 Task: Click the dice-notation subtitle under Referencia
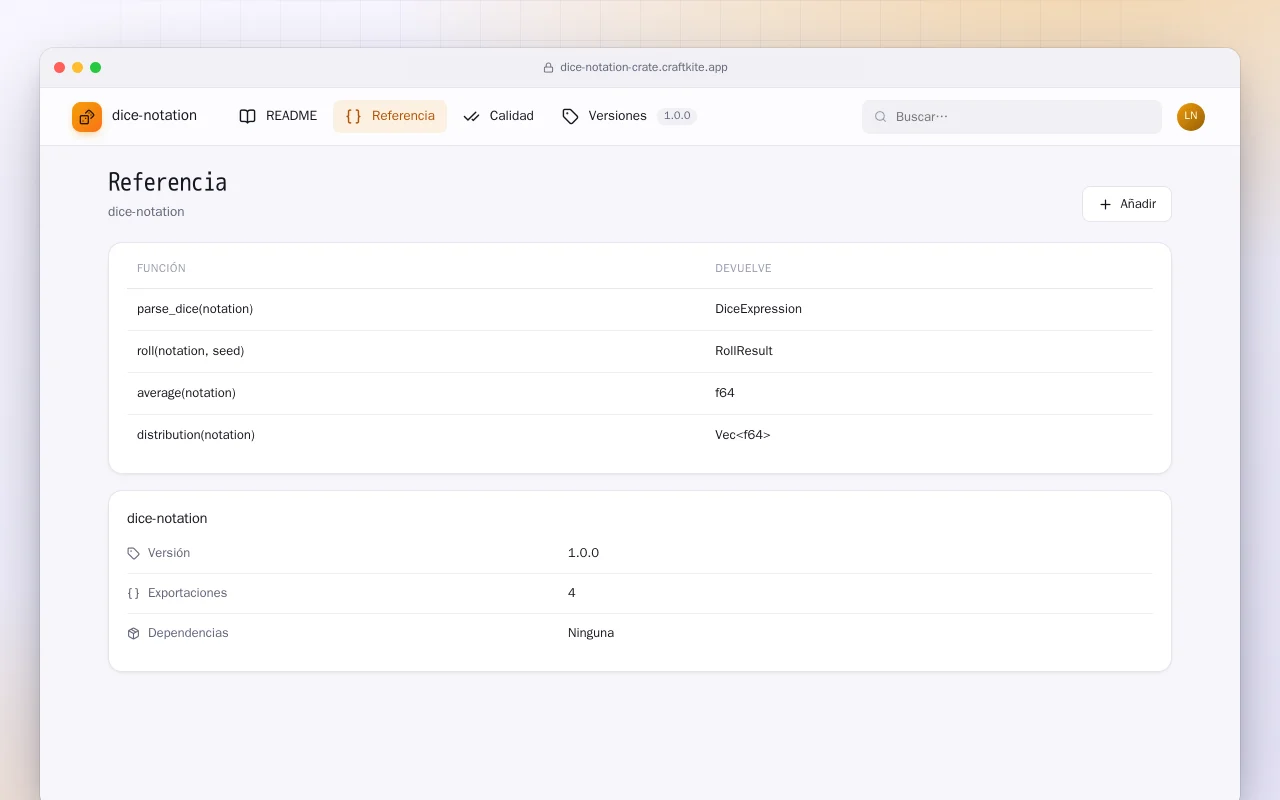pyautogui.click(x=146, y=212)
